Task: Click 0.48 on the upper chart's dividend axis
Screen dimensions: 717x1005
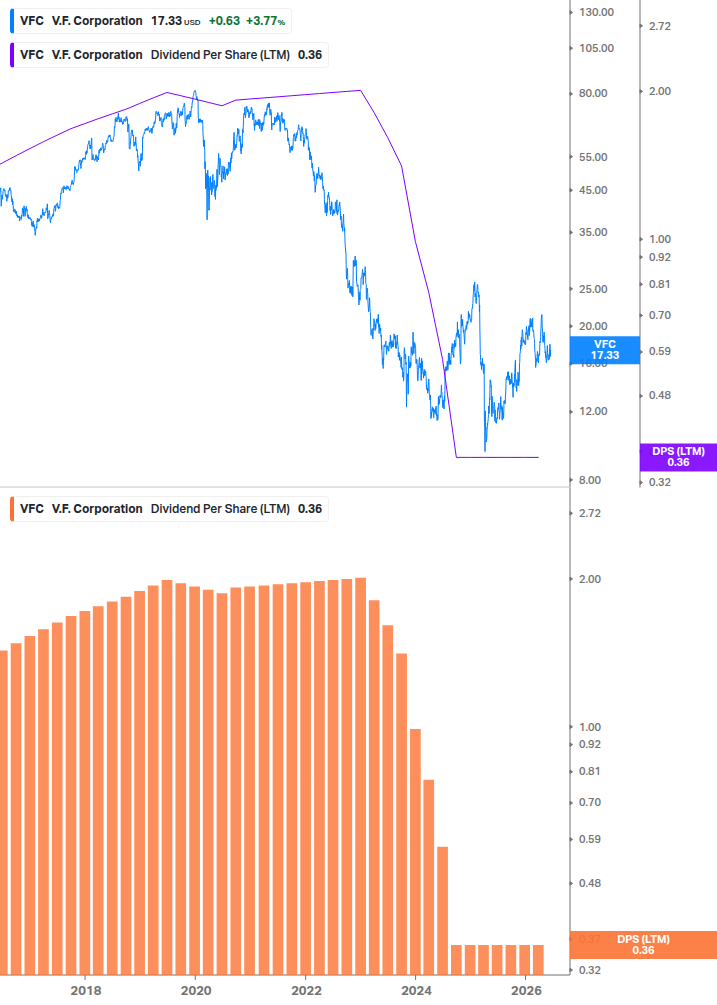Action: coord(660,395)
